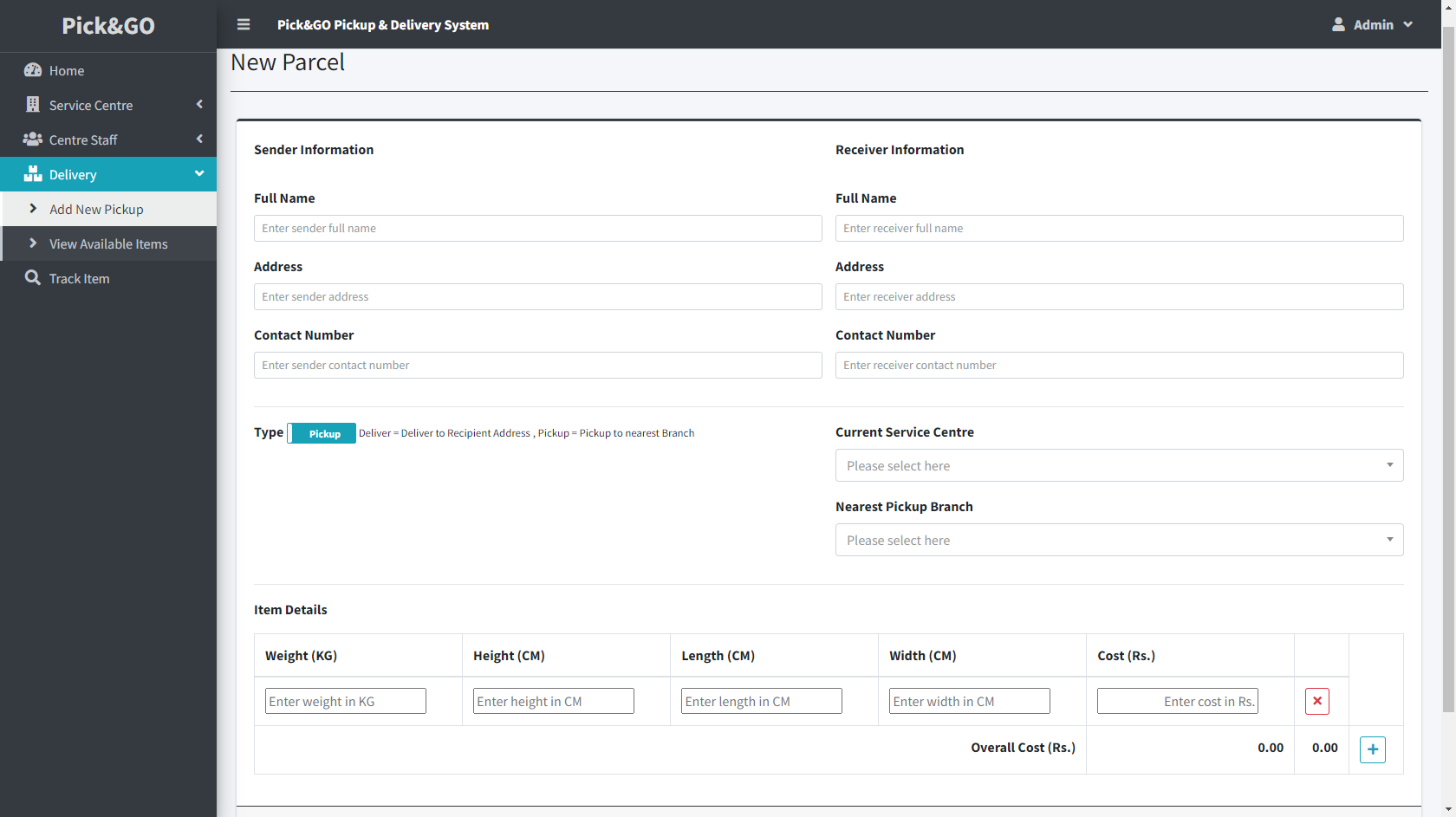Focus receiver address field
The height and width of the screenshot is (817, 1456).
[1119, 296]
